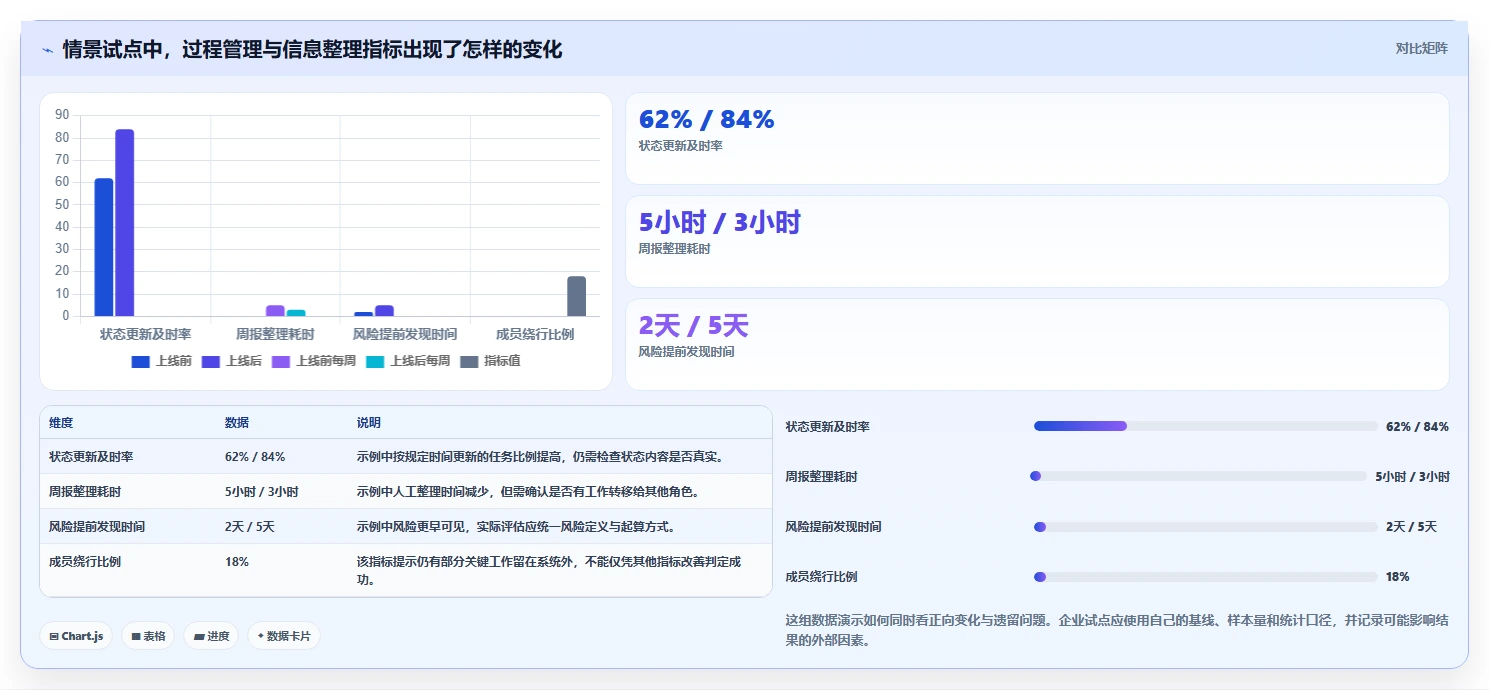
Task: Click the 进度 tag chip
Action: tap(211, 636)
